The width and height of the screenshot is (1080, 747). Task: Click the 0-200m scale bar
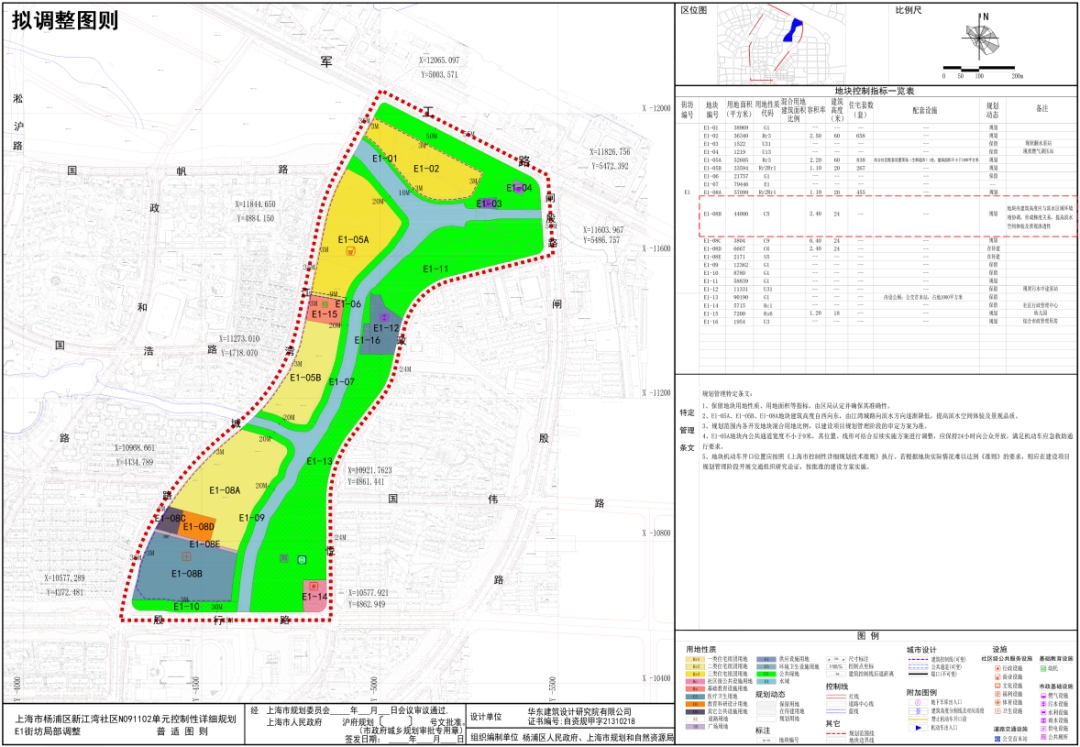click(981, 70)
